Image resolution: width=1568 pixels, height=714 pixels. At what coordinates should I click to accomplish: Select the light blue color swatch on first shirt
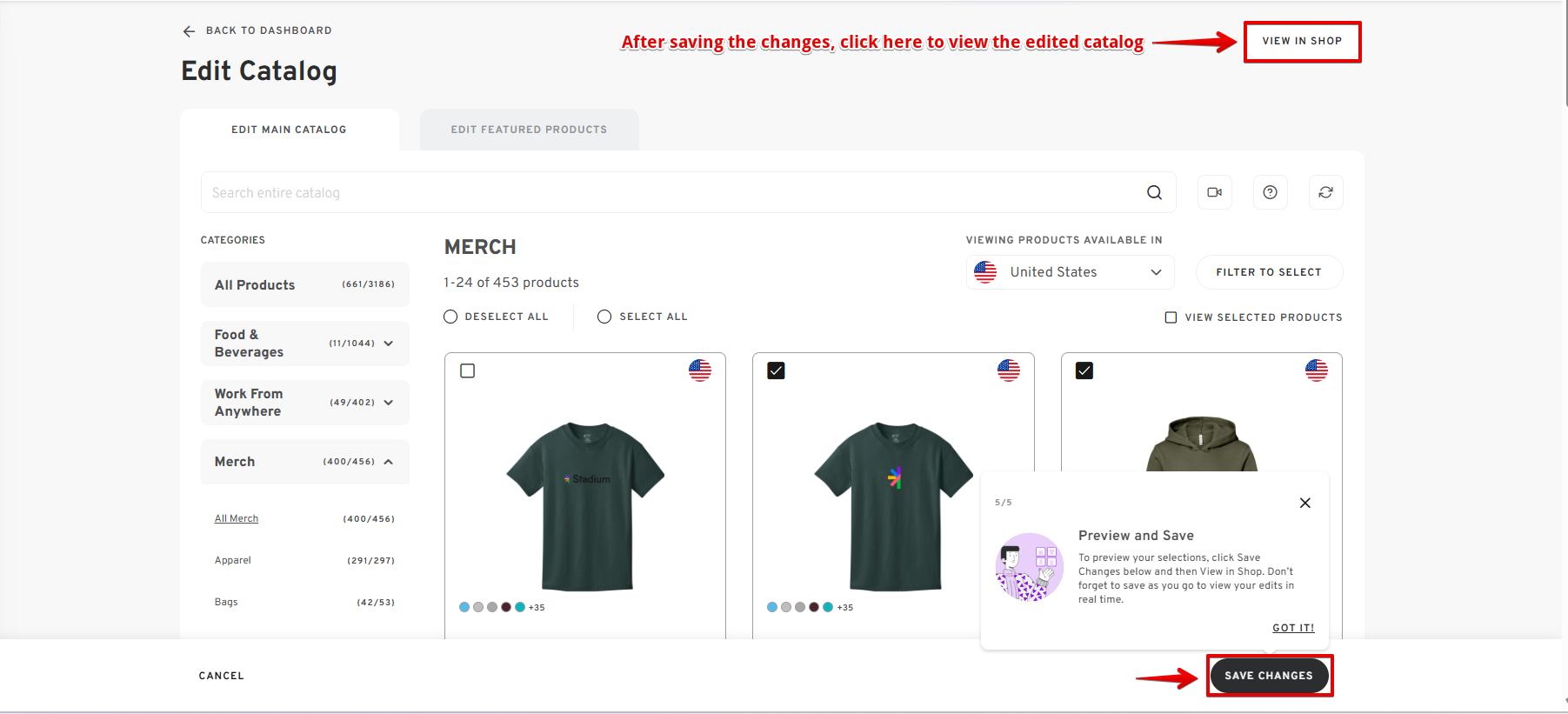coord(464,607)
